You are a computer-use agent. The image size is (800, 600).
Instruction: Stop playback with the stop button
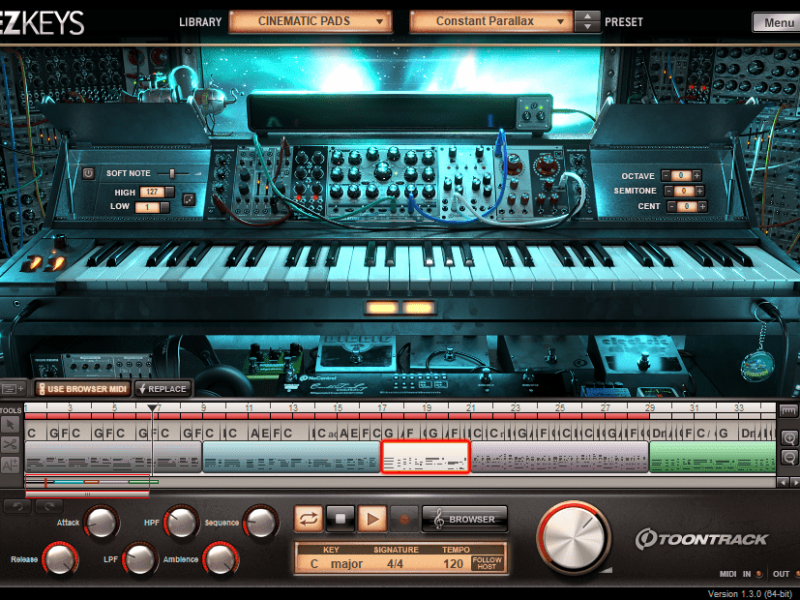(x=340, y=519)
